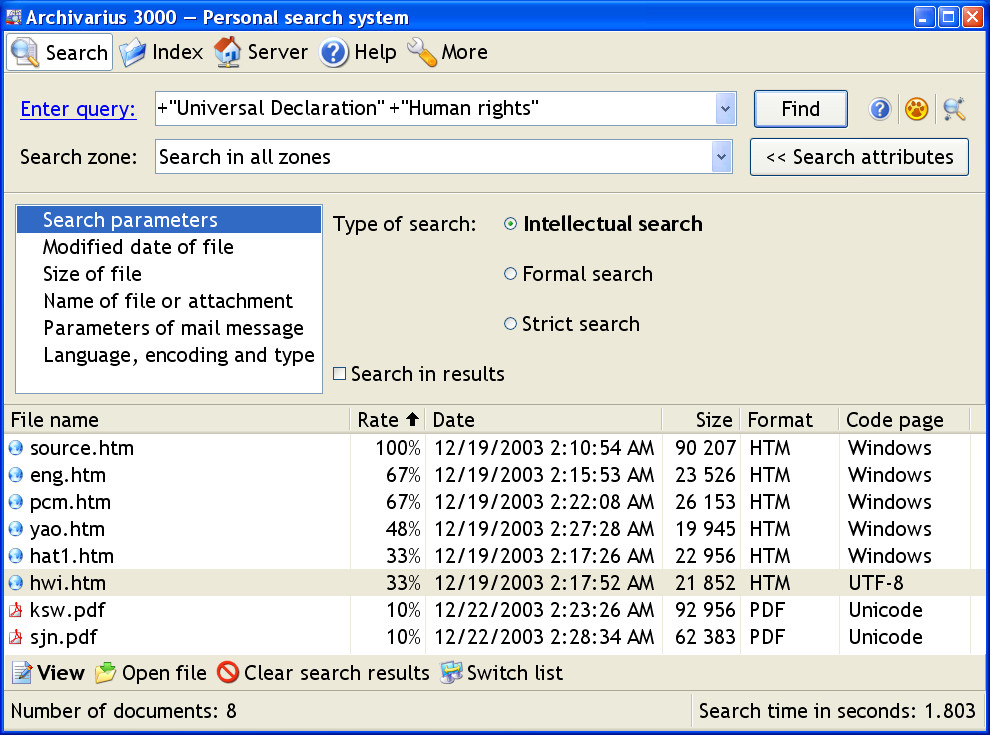Enable the Search in results checkbox
The height and width of the screenshot is (735, 990).
(340, 374)
